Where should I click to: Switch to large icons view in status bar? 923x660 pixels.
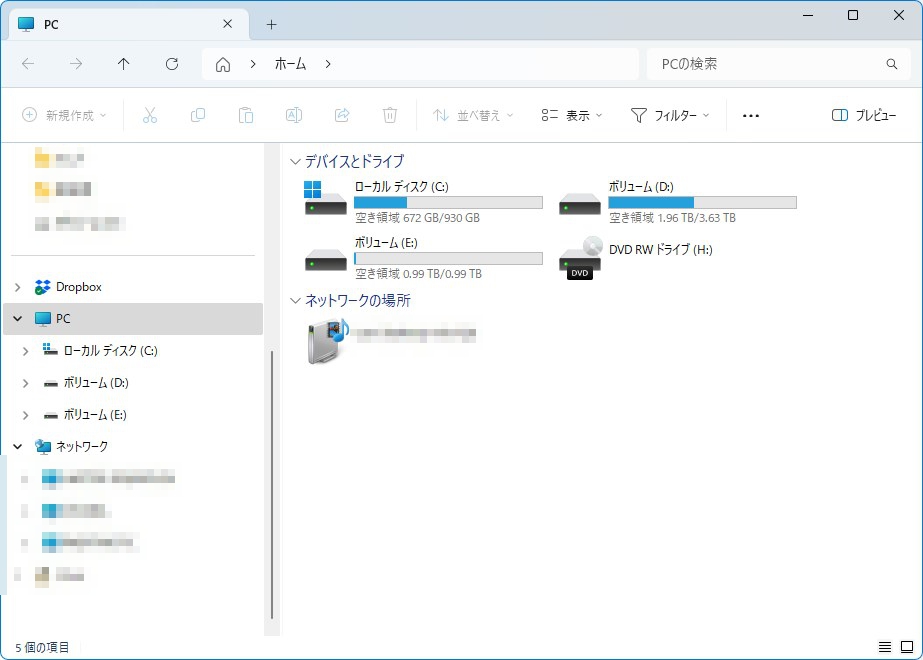907,647
